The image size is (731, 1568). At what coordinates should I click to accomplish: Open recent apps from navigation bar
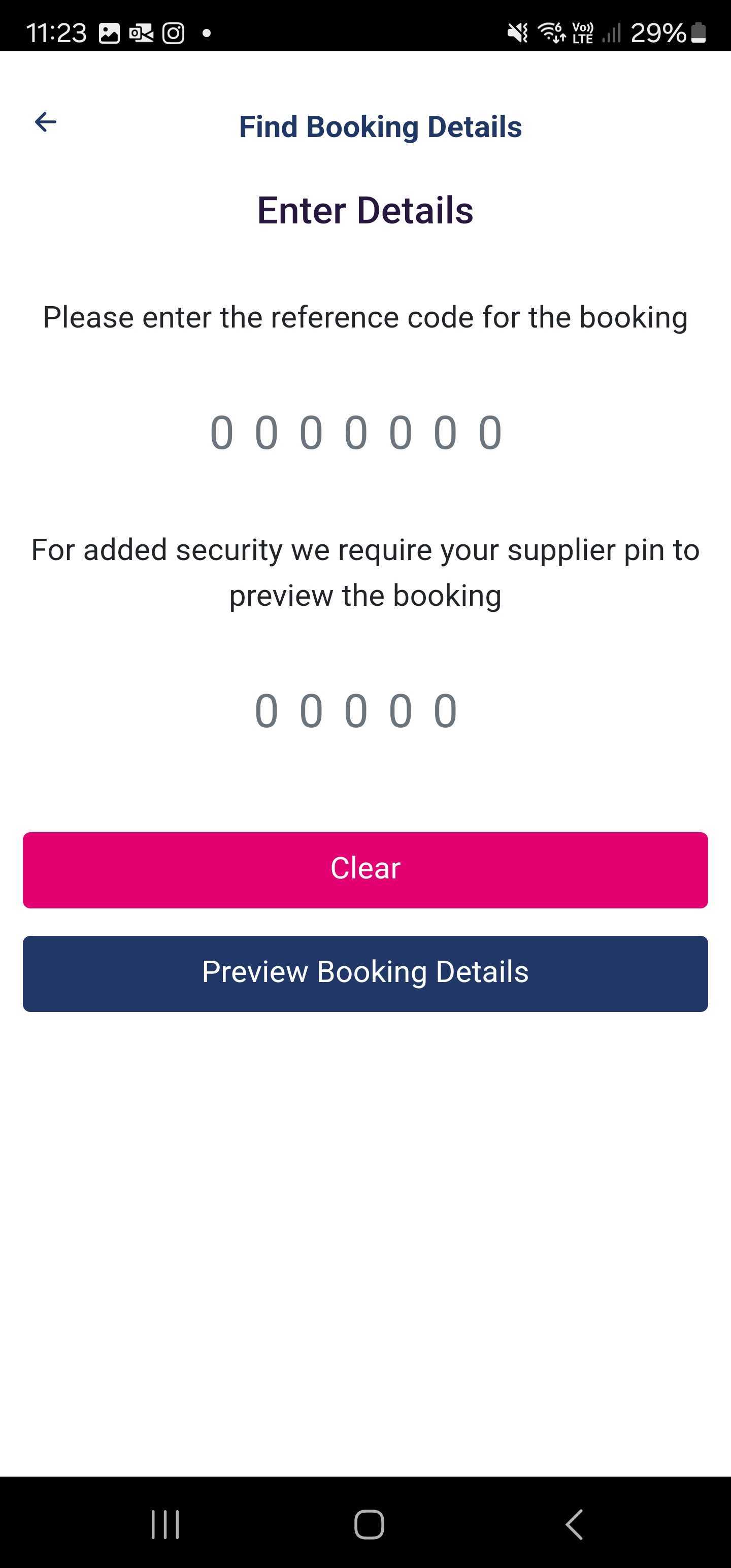tap(165, 1524)
